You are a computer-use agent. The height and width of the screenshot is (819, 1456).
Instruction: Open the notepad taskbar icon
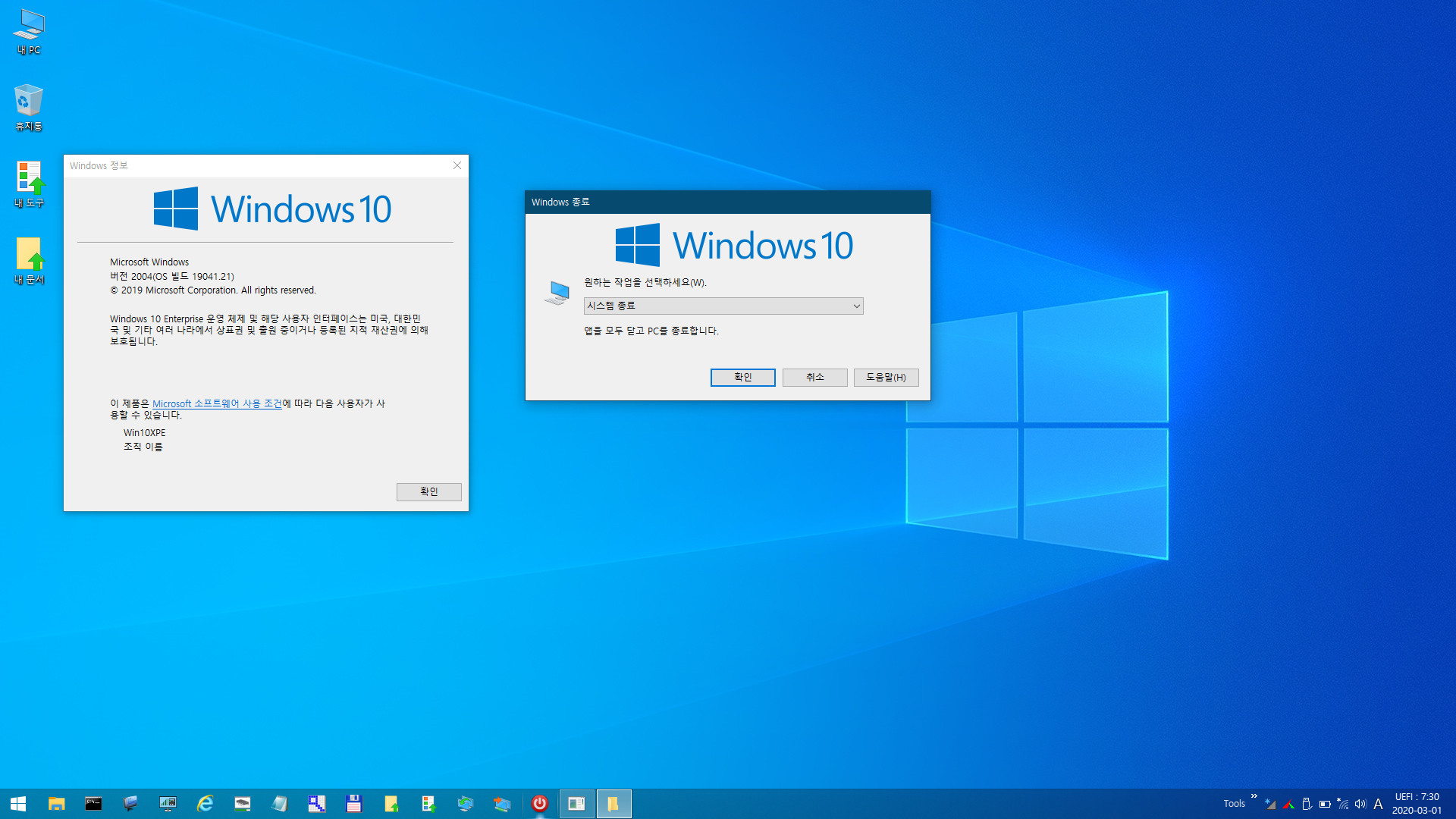click(279, 804)
